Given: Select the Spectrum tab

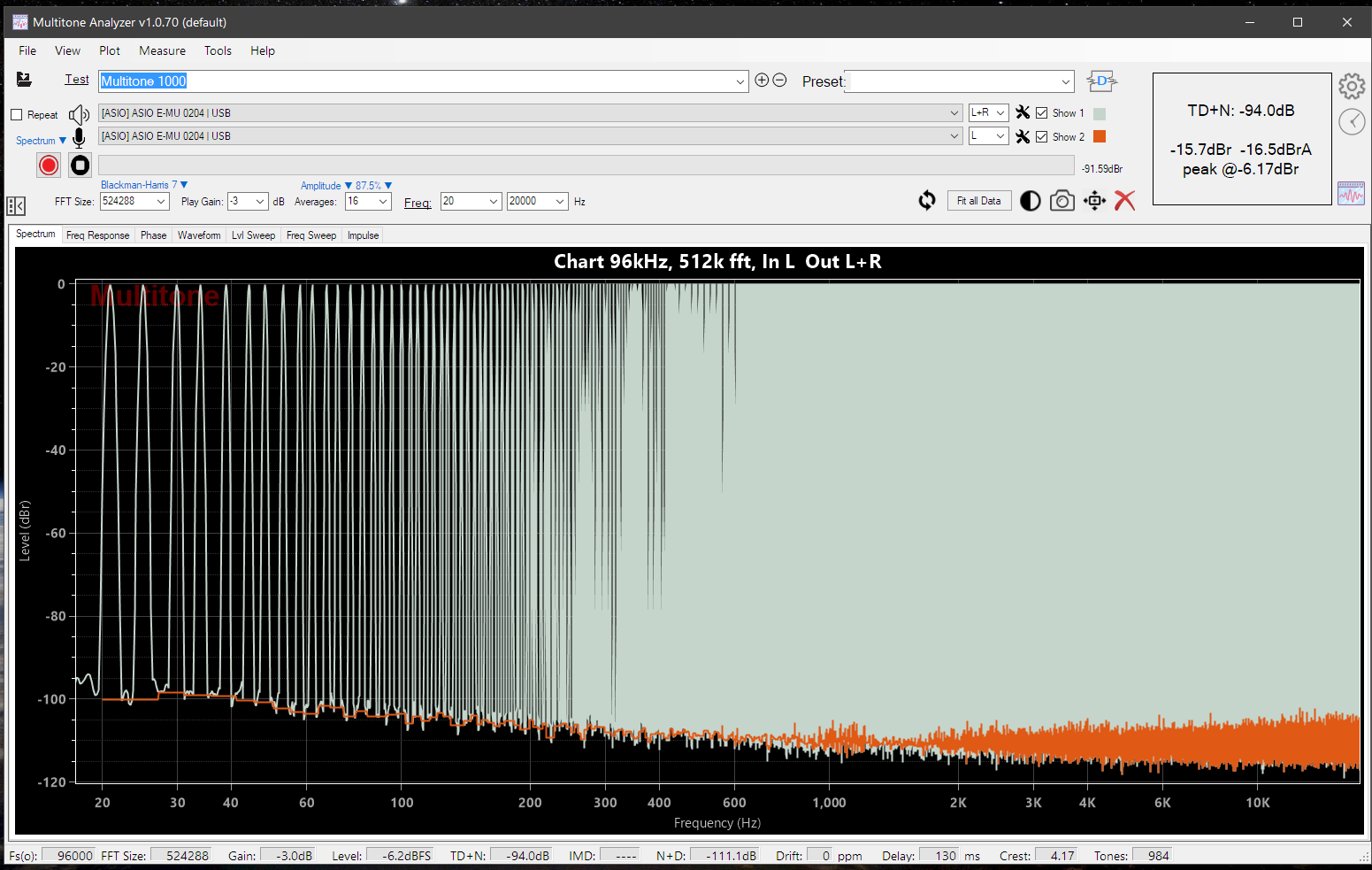Looking at the screenshot, I should [35, 235].
